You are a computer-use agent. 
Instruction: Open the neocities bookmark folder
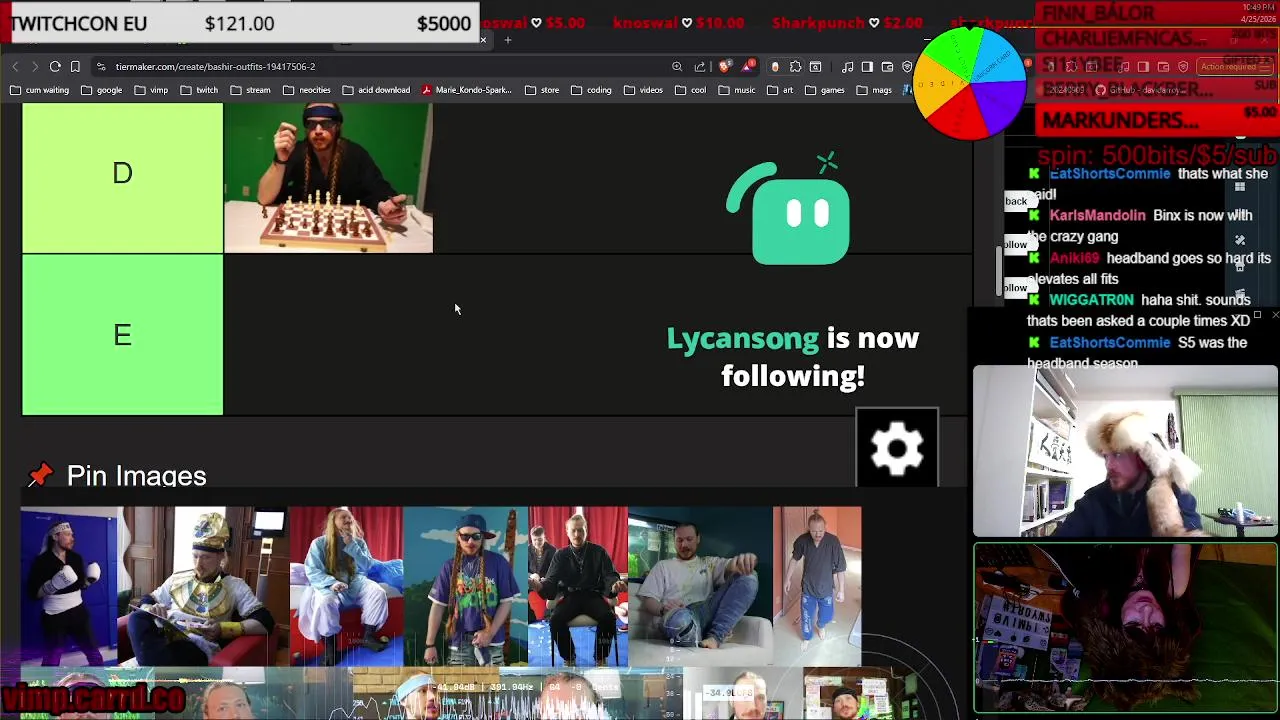click(x=307, y=90)
